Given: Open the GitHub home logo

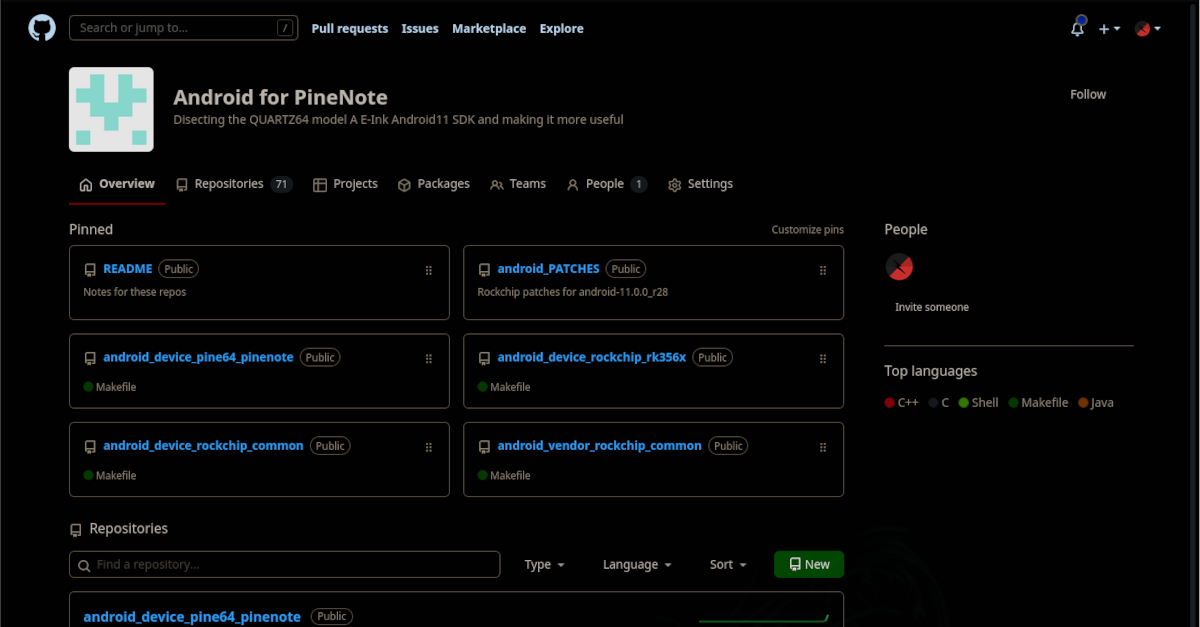Looking at the screenshot, I should (x=41, y=28).
